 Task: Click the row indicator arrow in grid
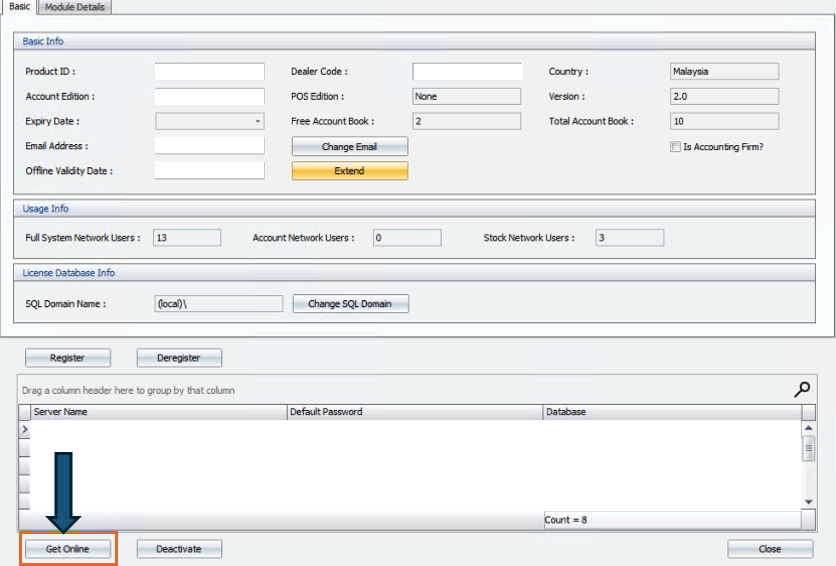(24, 428)
